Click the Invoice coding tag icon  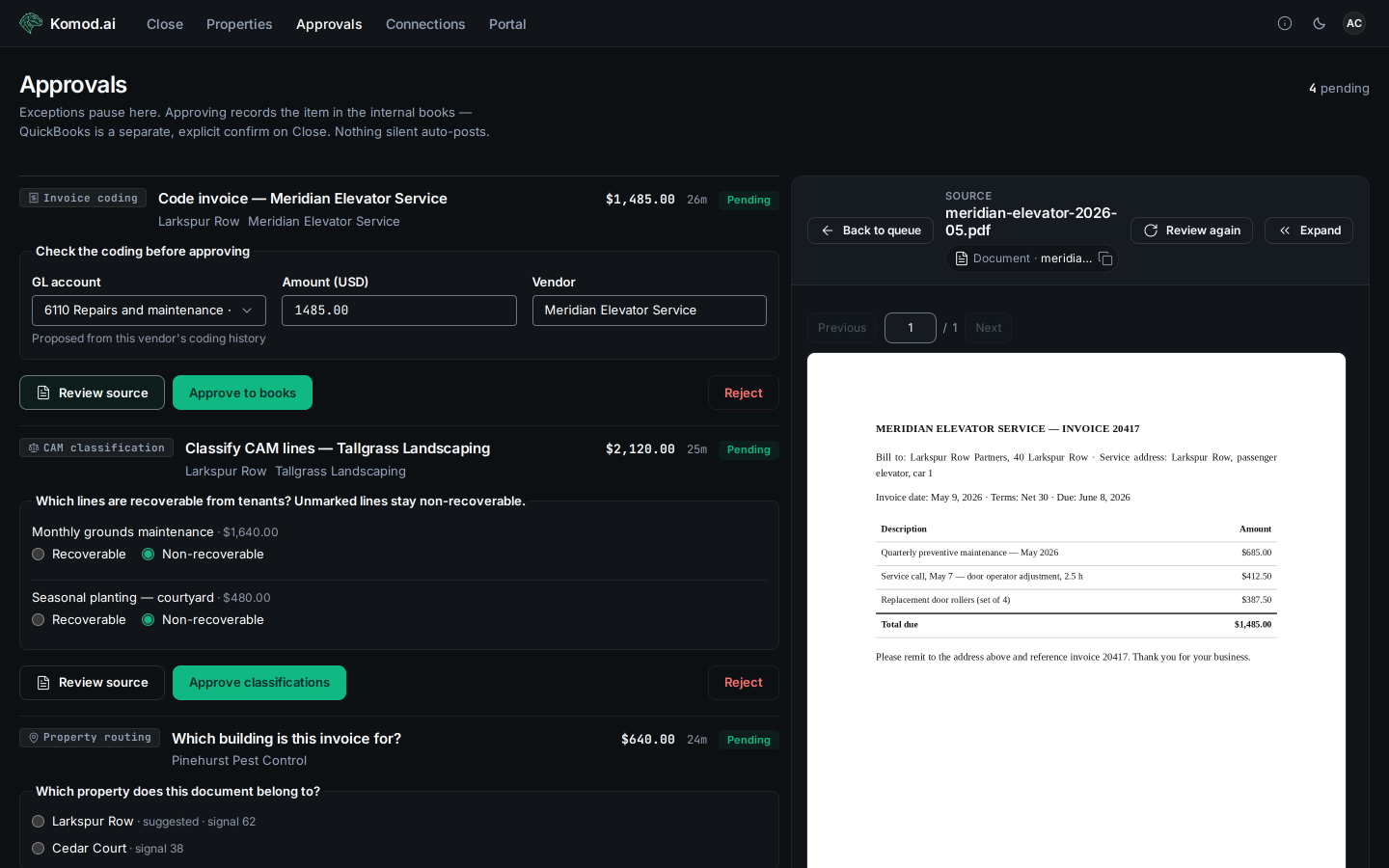pos(34,198)
